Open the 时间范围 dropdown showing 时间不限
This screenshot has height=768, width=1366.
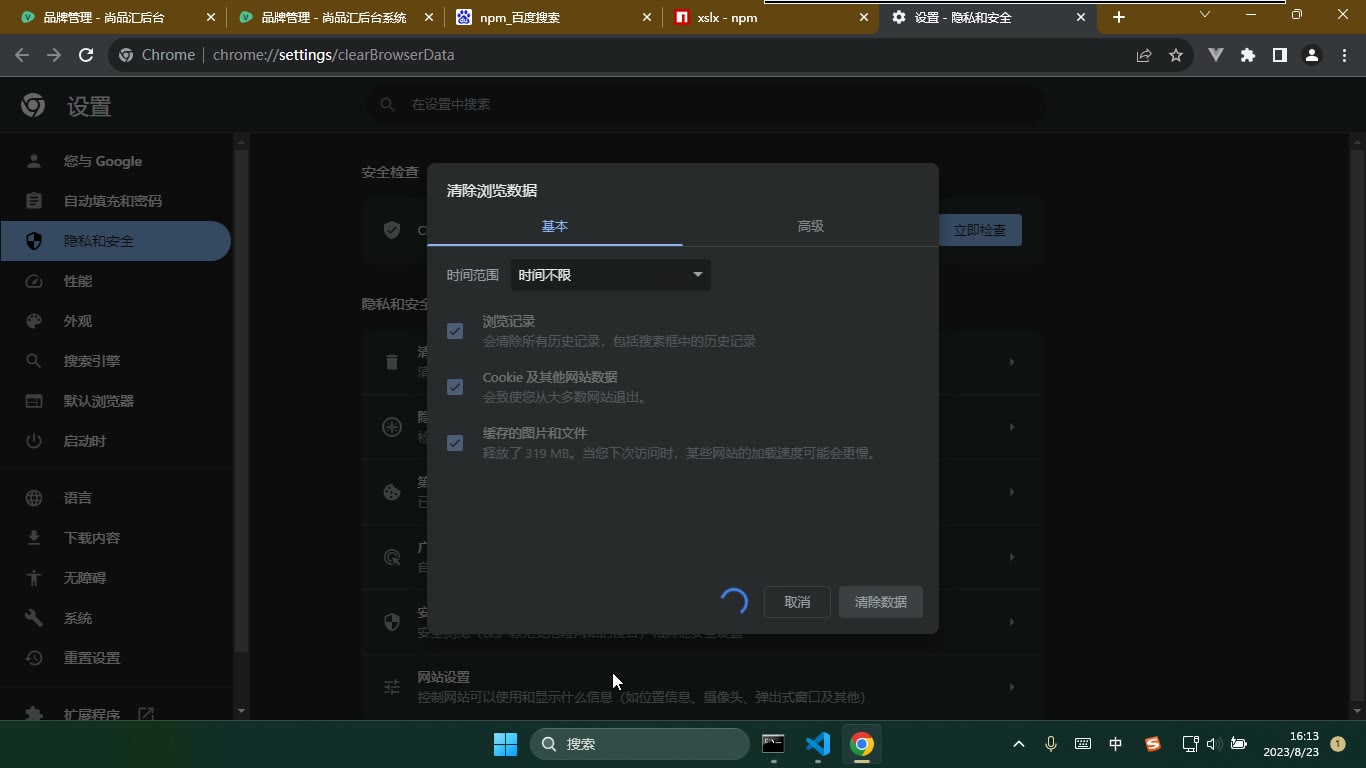coord(611,275)
